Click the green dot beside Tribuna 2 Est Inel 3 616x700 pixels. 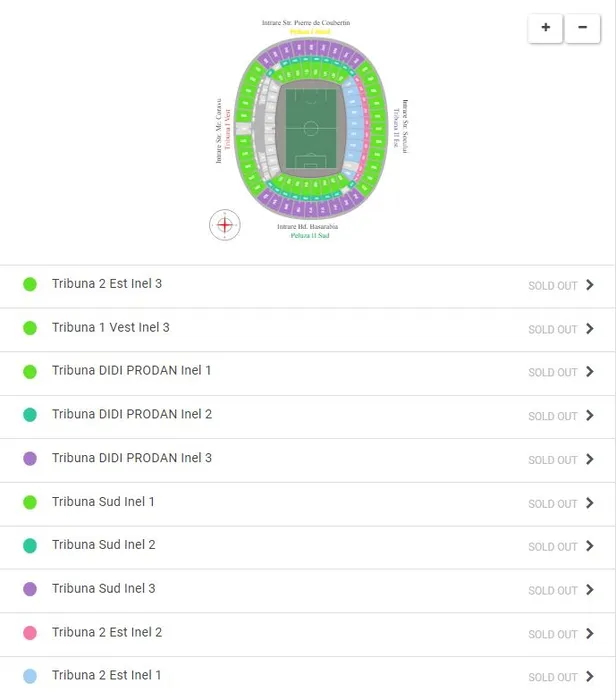pos(30,284)
